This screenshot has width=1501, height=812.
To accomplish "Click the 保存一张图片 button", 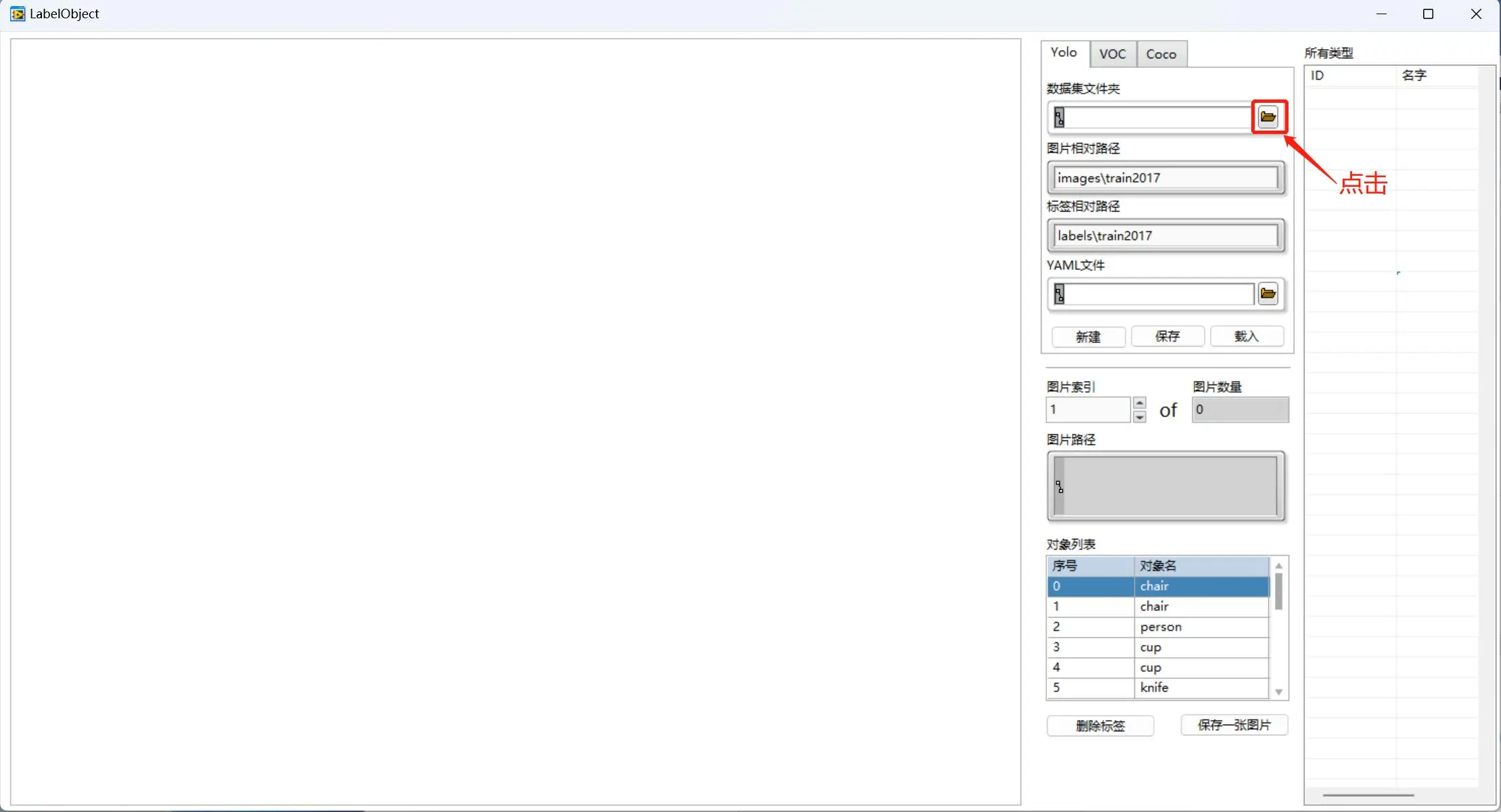I will 1234,725.
